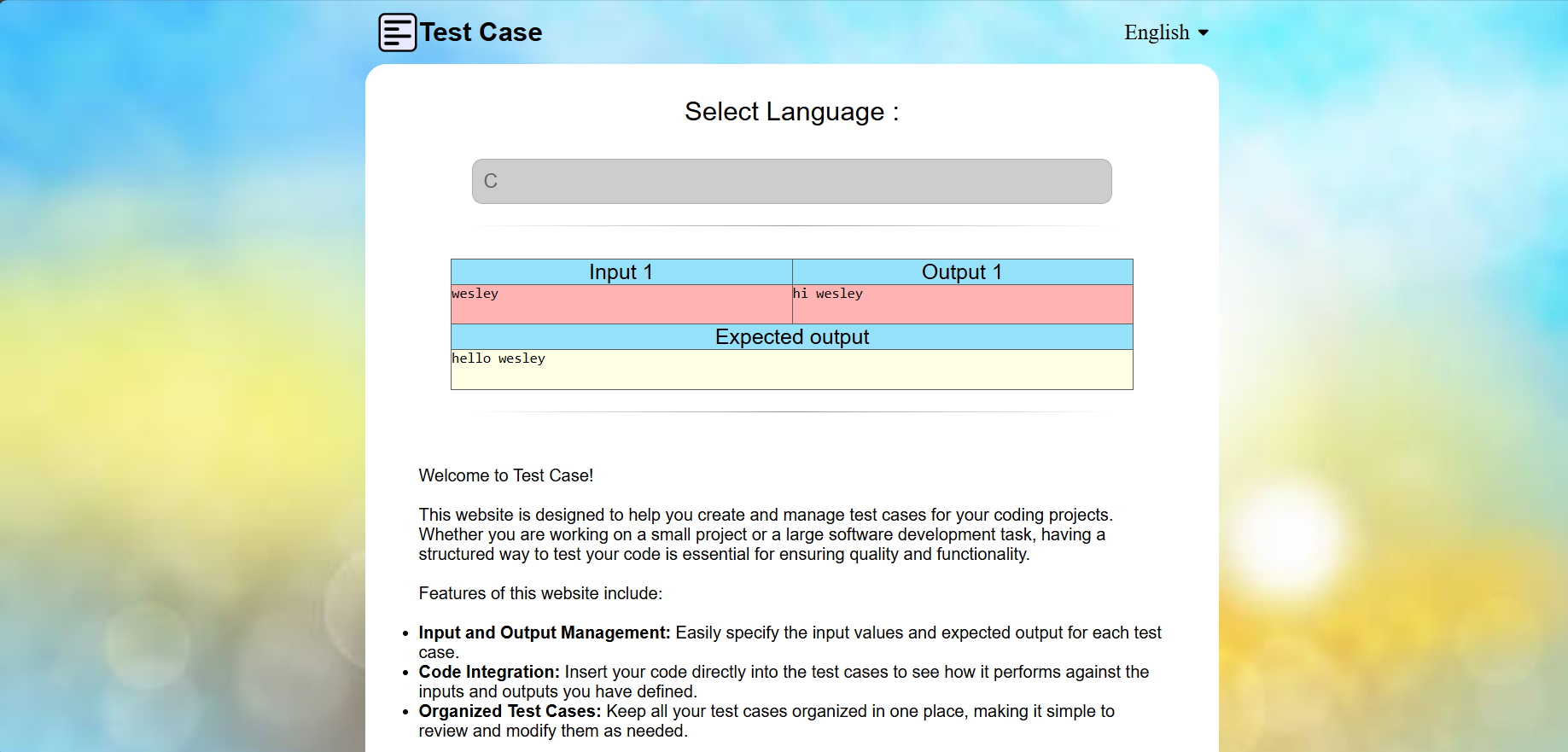Click the Test Case logo icon

point(397,32)
